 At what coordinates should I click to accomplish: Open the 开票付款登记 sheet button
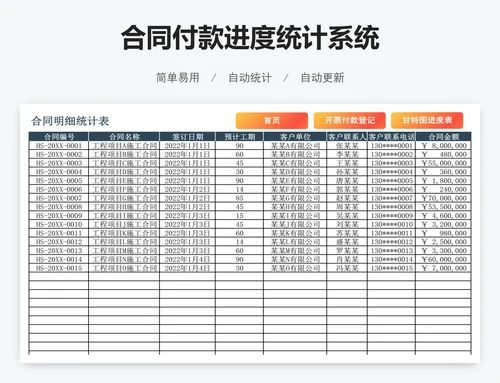(x=350, y=120)
